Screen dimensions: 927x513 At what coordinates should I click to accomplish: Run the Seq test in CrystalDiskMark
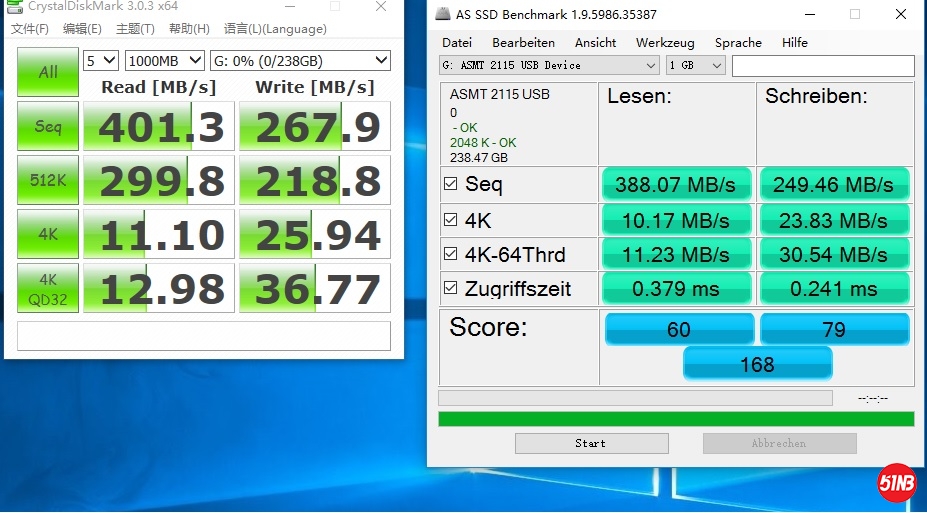(48, 126)
